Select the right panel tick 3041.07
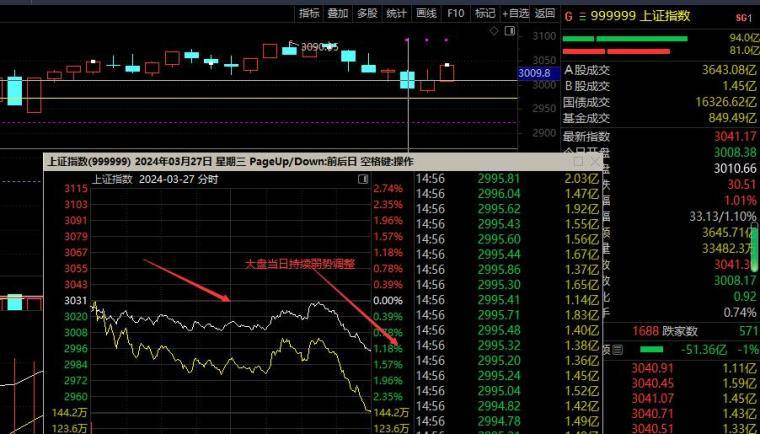Screen dimensions: 760x434 [652, 399]
